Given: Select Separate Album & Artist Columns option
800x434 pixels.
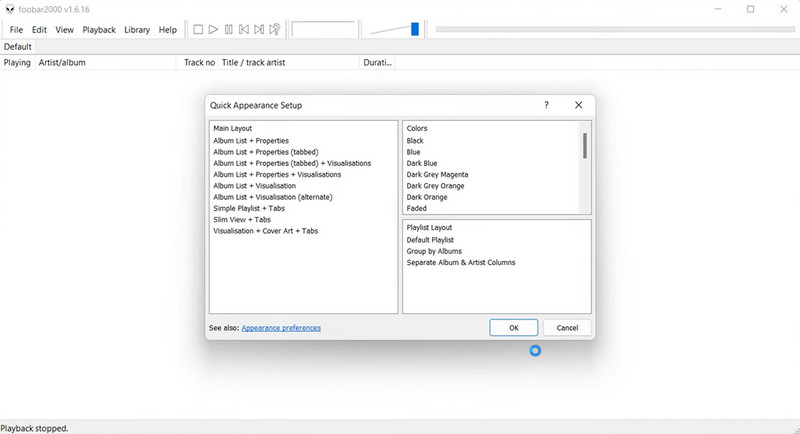Looking at the screenshot, I should point(461,262).
